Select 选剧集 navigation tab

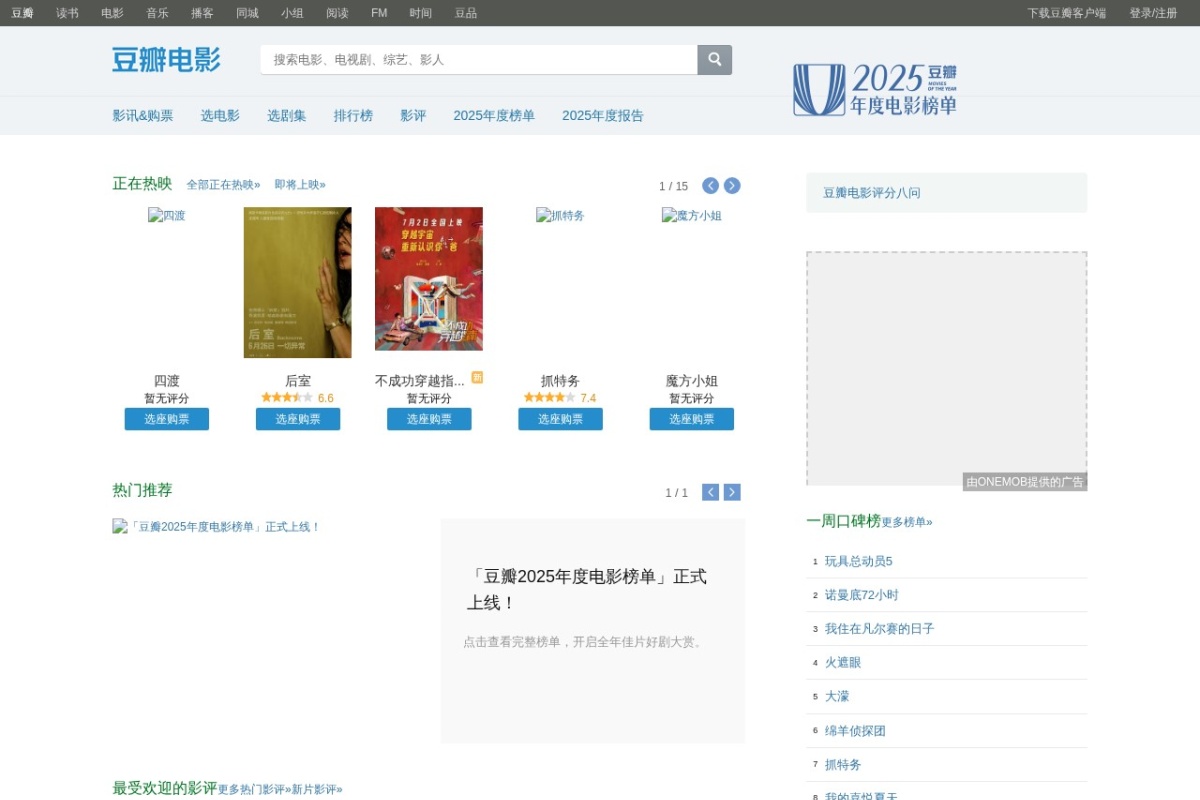pos(287,116)
